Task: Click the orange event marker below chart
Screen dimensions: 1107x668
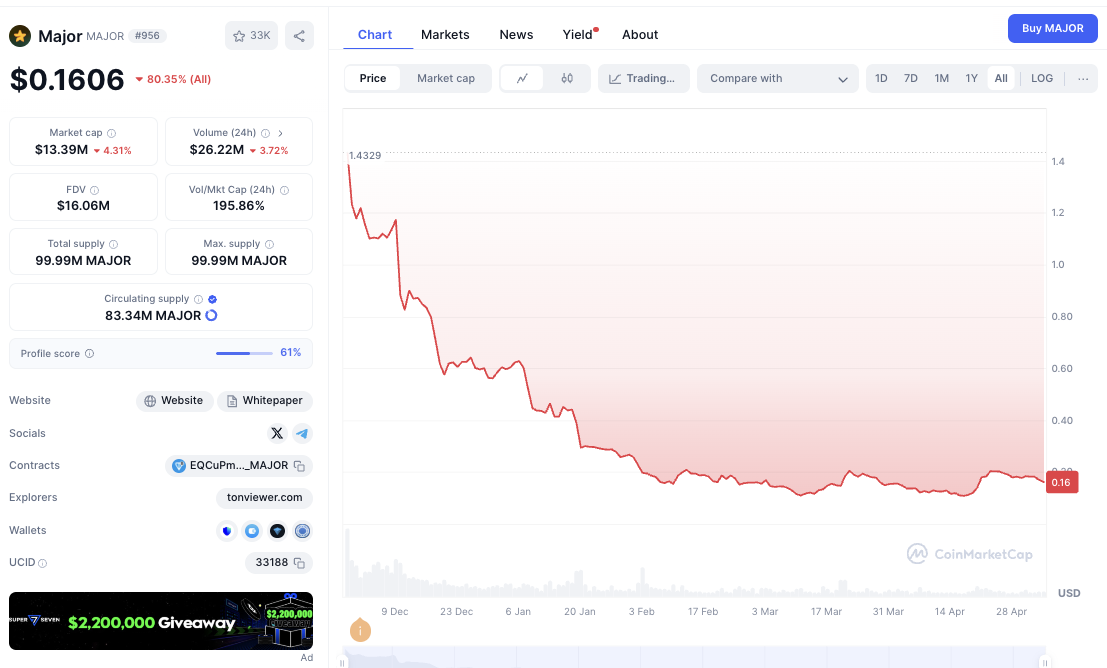Action: [x=360, y=630]
